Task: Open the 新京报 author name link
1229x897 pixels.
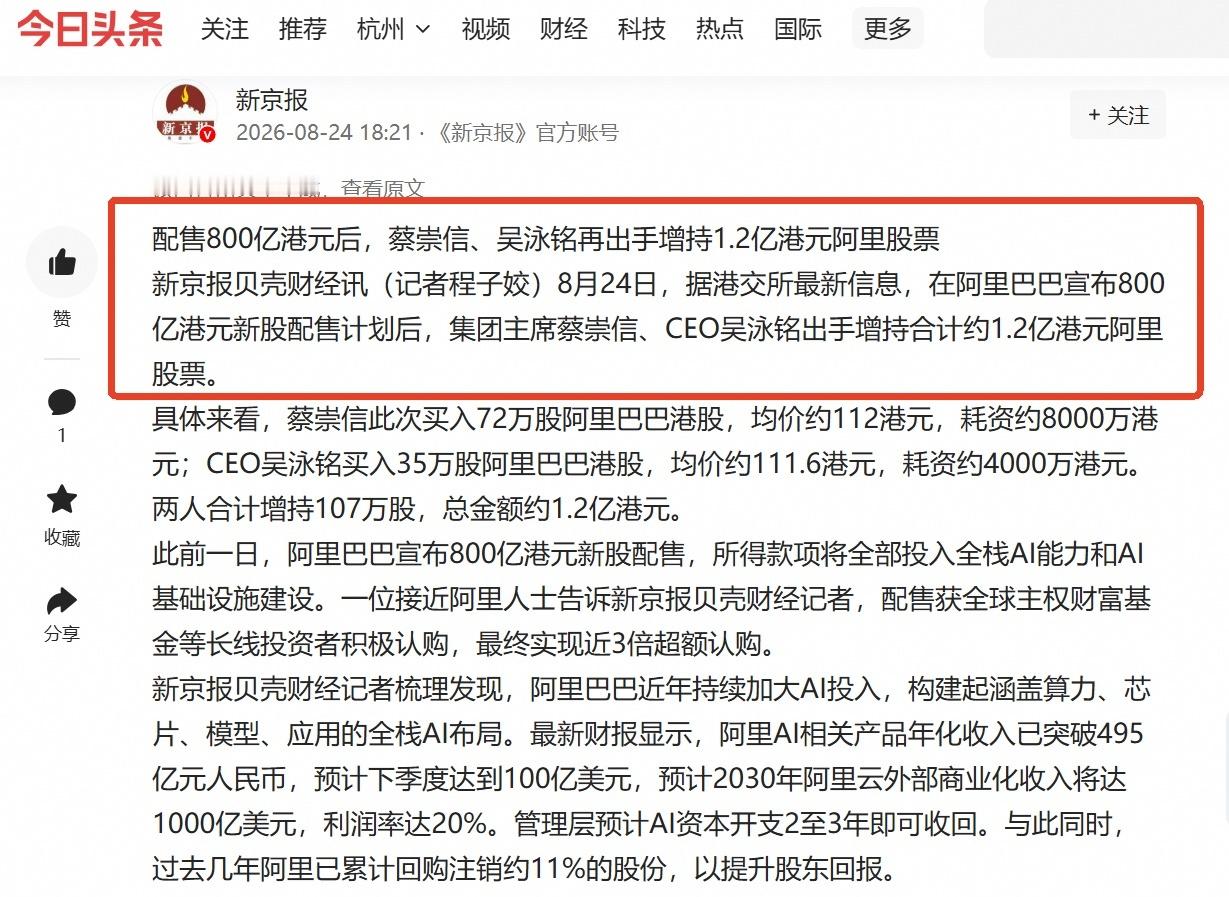Action: coord(272,100)
